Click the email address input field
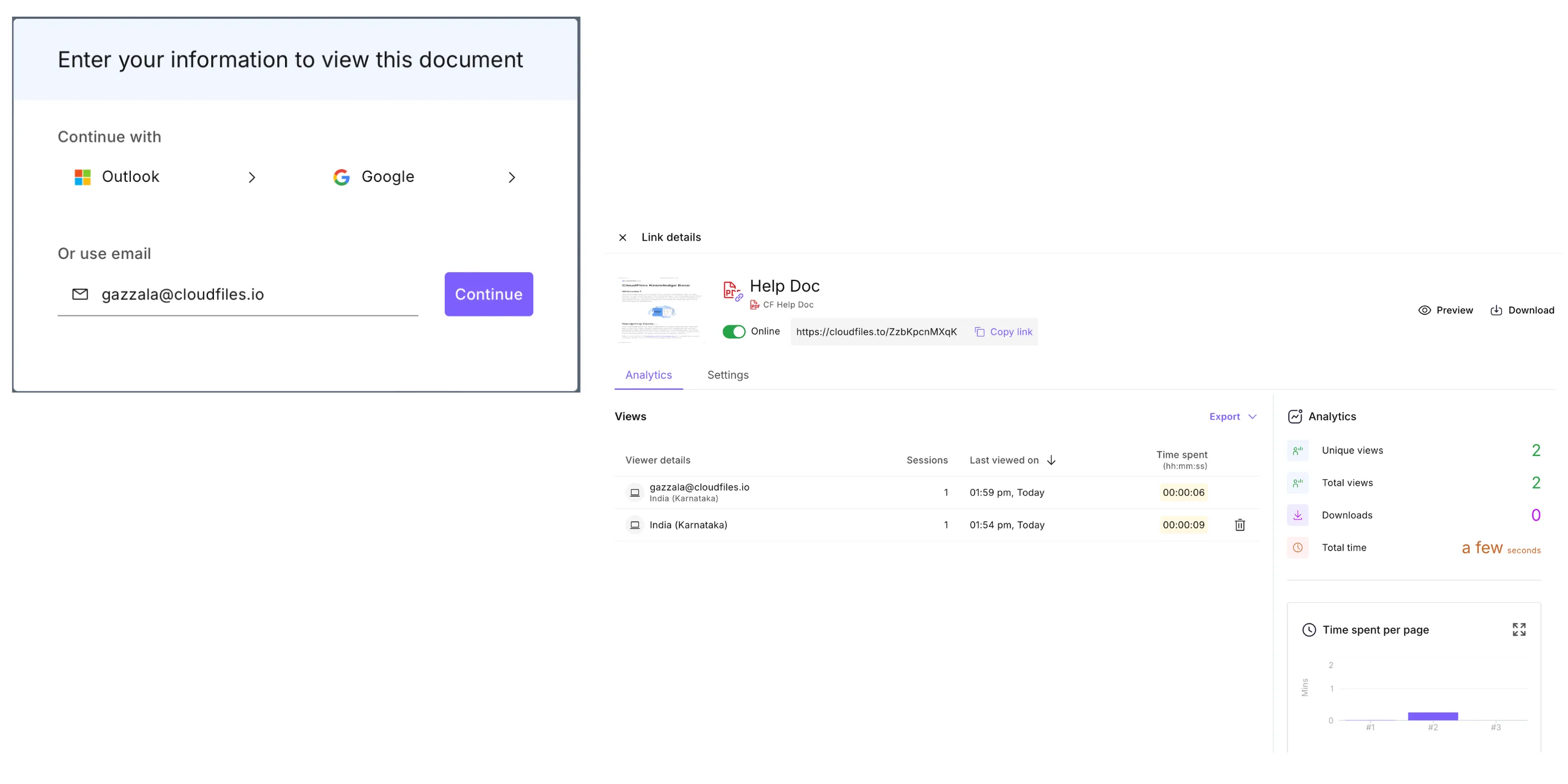This screenshot has width=1568, height=784. (x=256, y=294)
